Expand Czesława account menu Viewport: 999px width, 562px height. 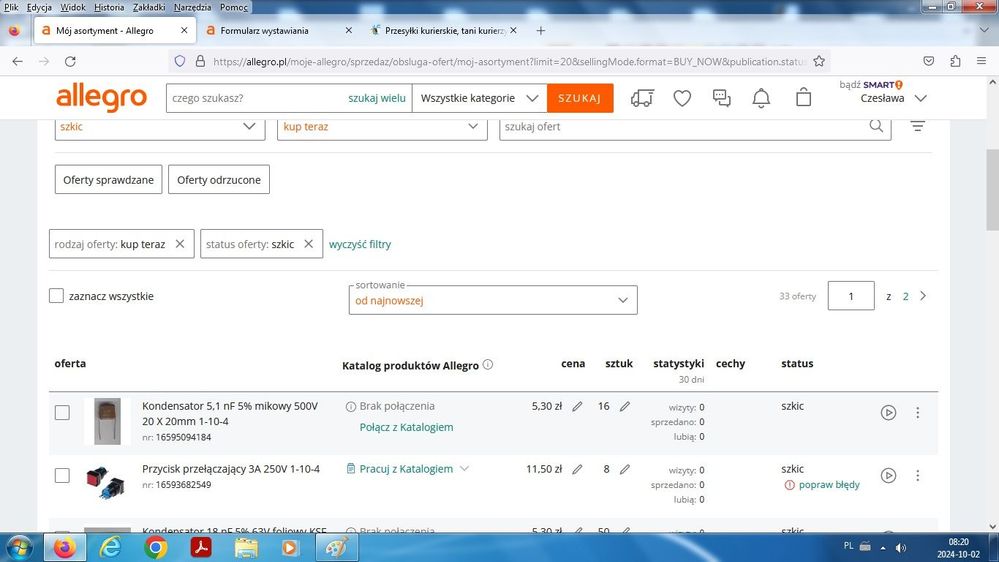pyautogui.click(x=921, y=98)
